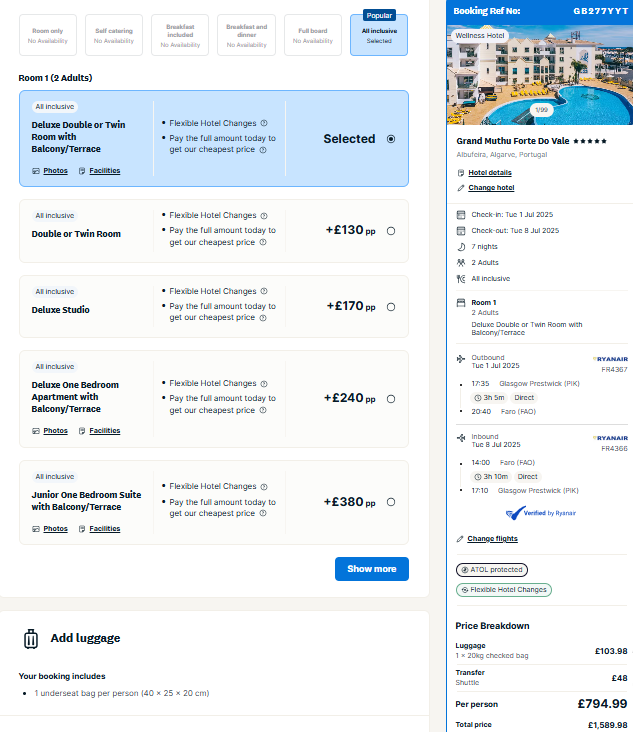
Task: Click cheapest price info icon for Double or Twin Room
Action: tap(263, 242)
